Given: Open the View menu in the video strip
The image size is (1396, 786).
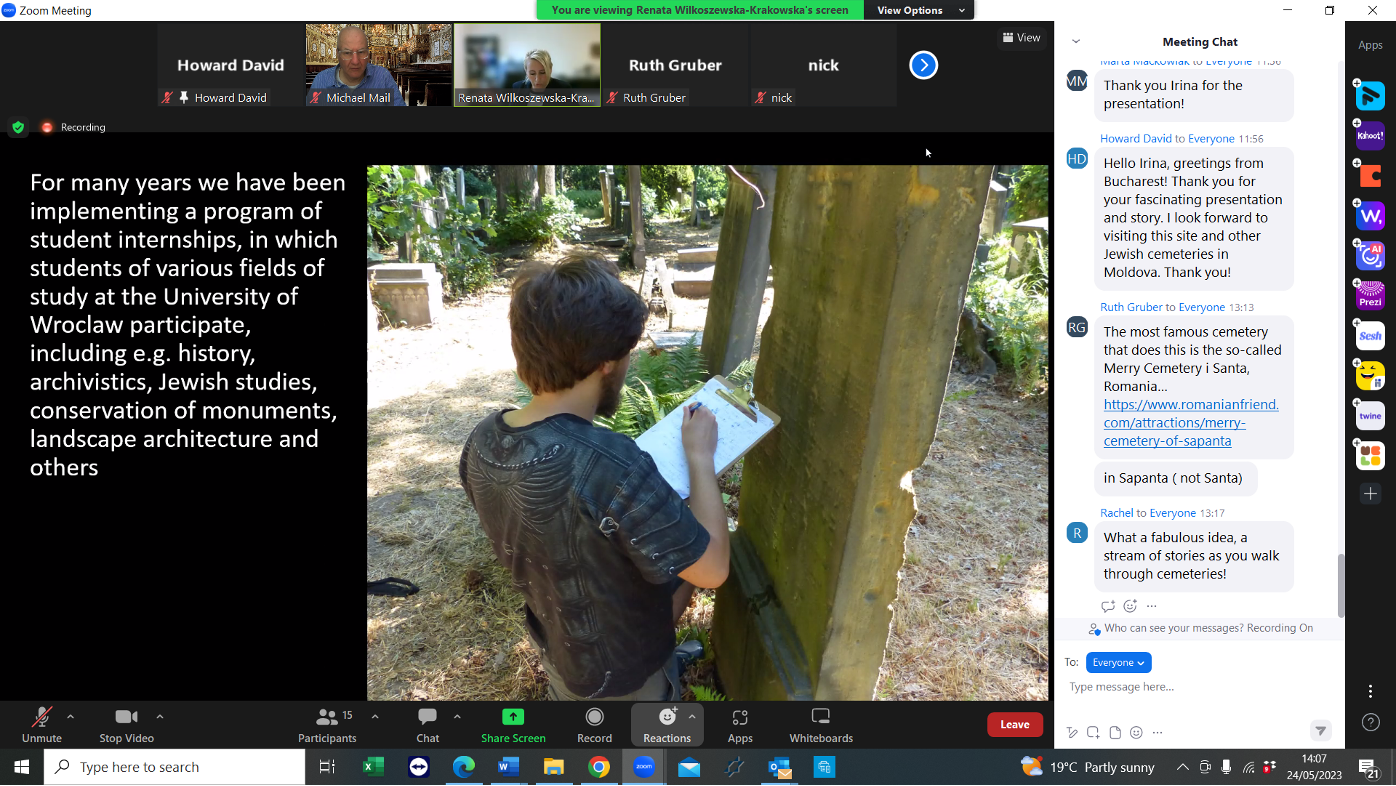Looking at the screenshot, I should (x=1021, y=37).
